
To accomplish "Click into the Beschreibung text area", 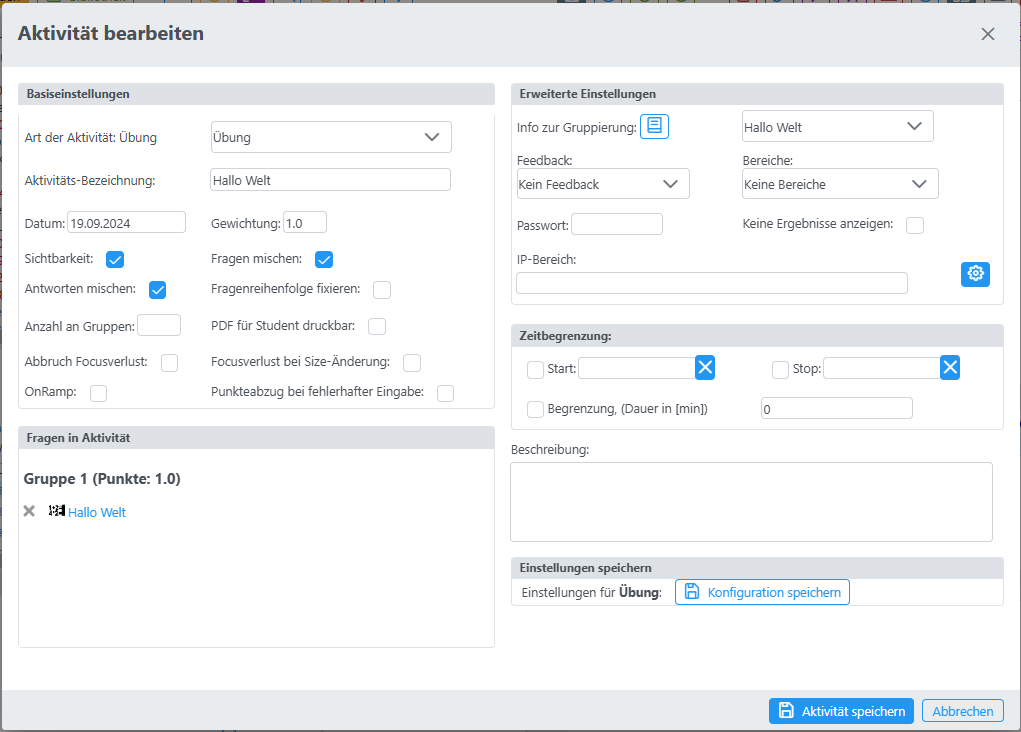I will tap(751, 501).
